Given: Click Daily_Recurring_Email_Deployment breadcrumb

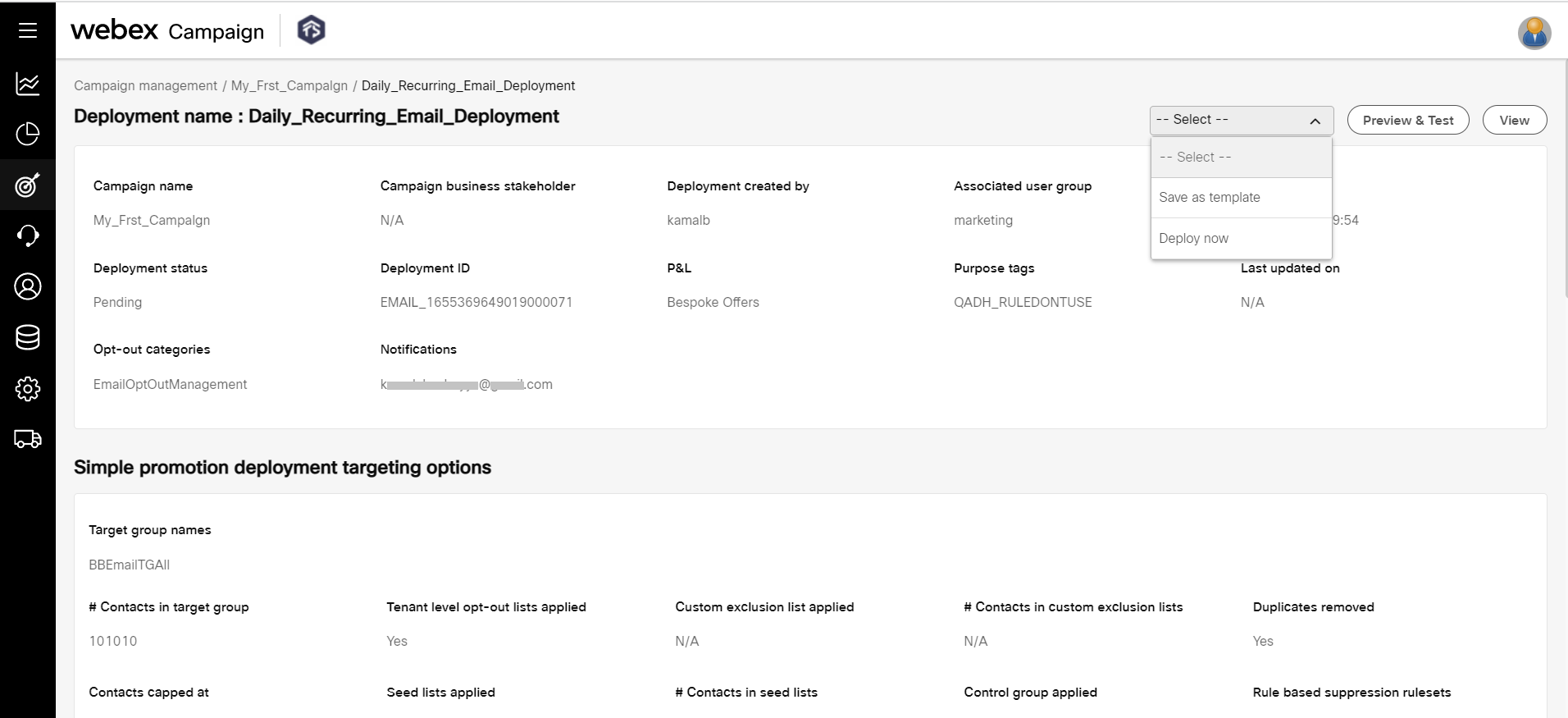Looking at the screenshot, I should point(468,85).
